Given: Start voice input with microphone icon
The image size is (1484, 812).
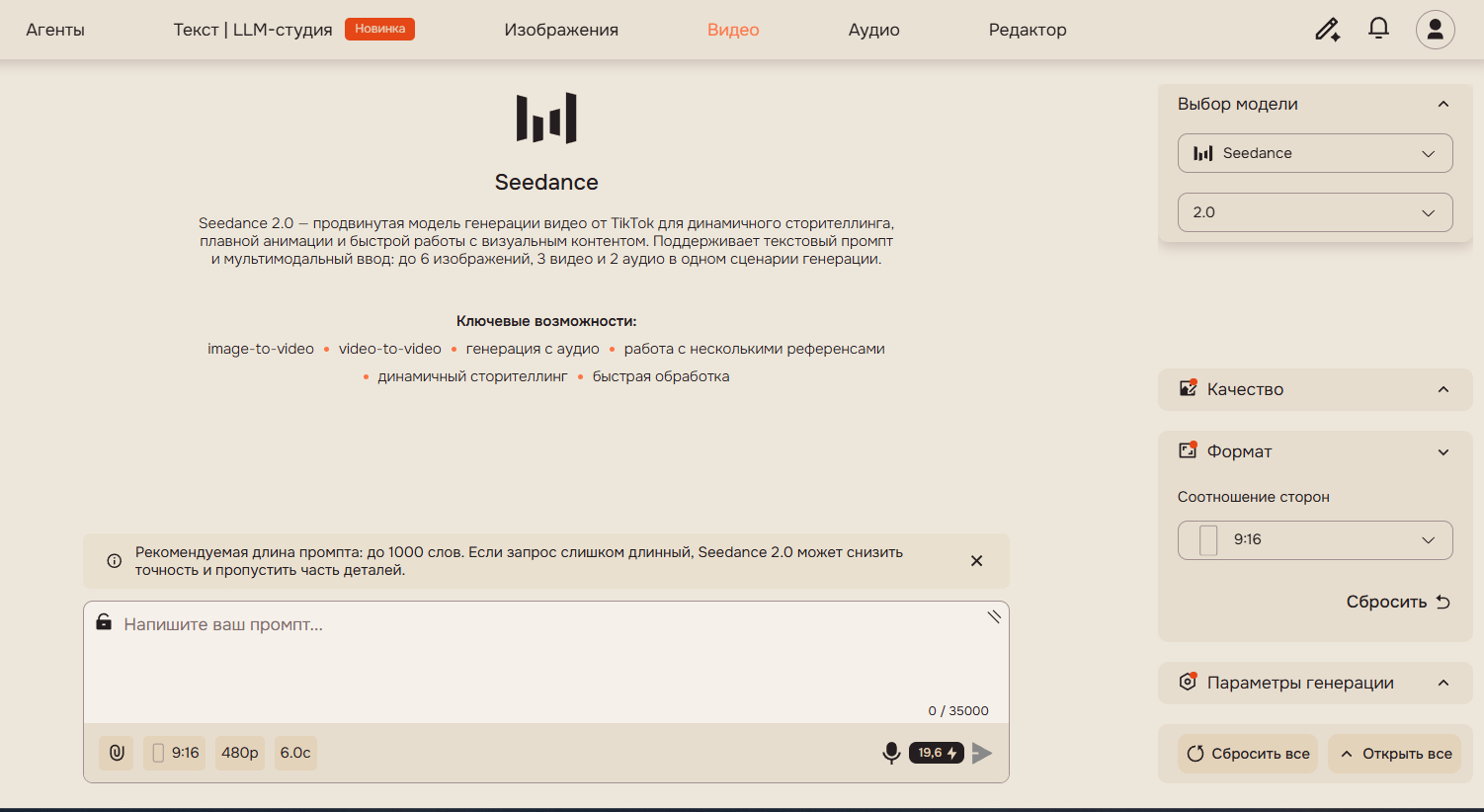Looking at the screenshot, I should click(891, 753).
